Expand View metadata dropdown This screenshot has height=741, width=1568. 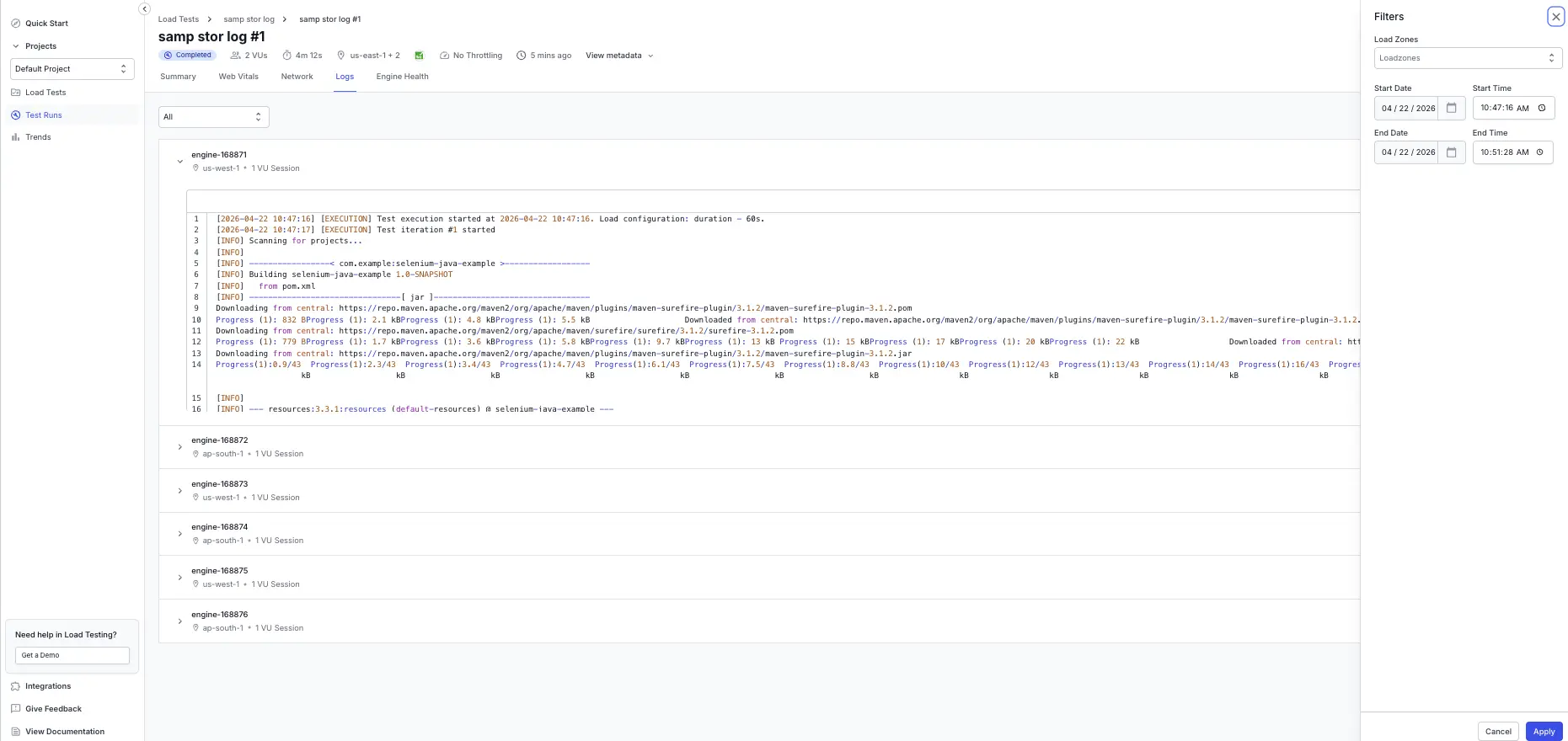[x=619, y=56]
